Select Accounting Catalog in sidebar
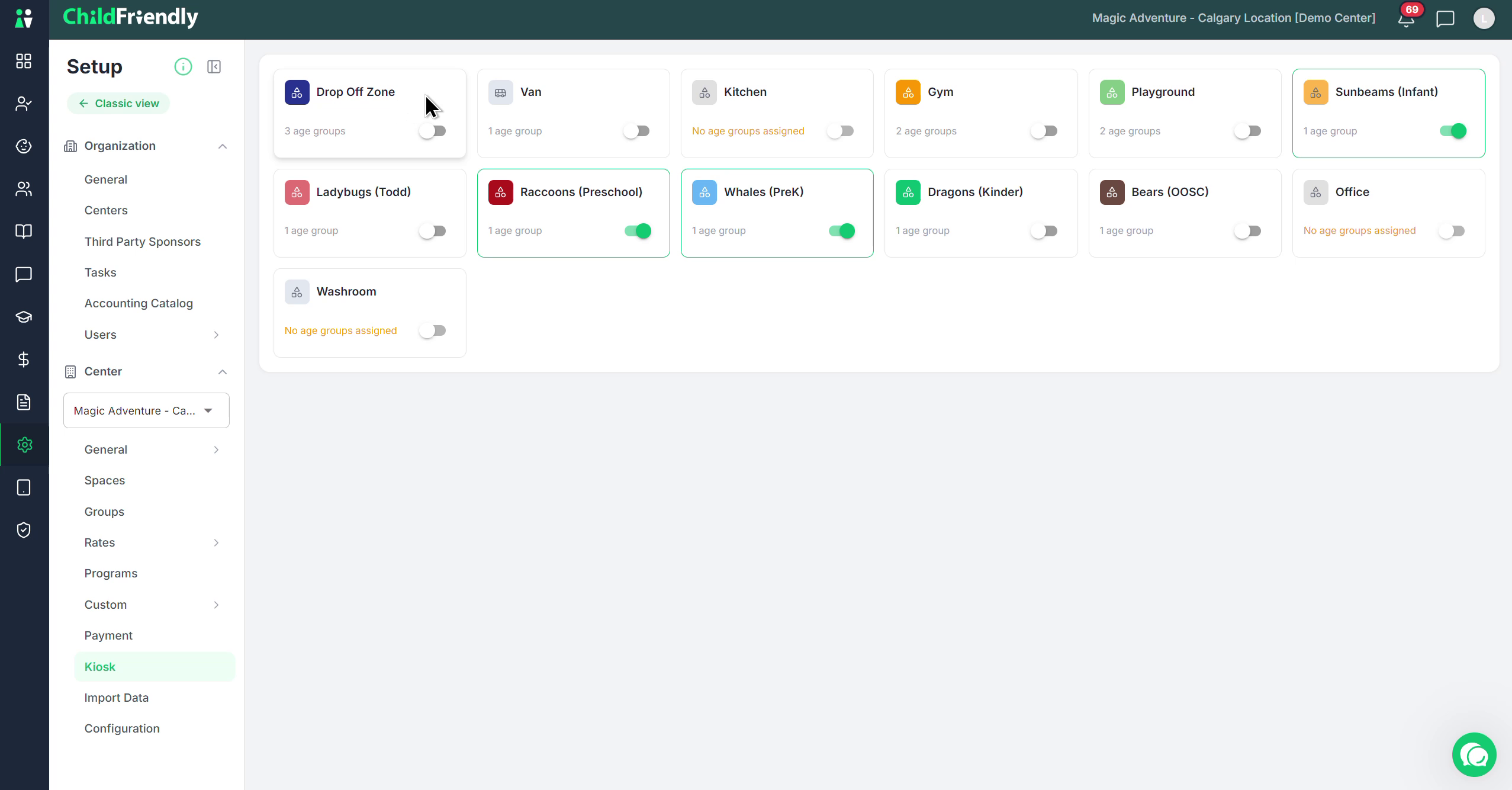Viewport: 1512px width, 790px height. 139,303
